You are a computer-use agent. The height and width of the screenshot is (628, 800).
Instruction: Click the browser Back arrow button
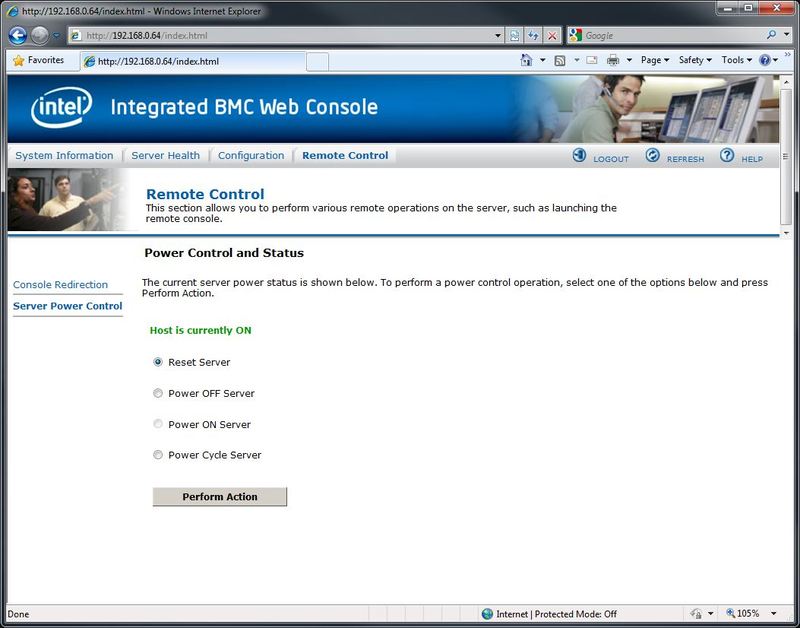coord(17,35)
